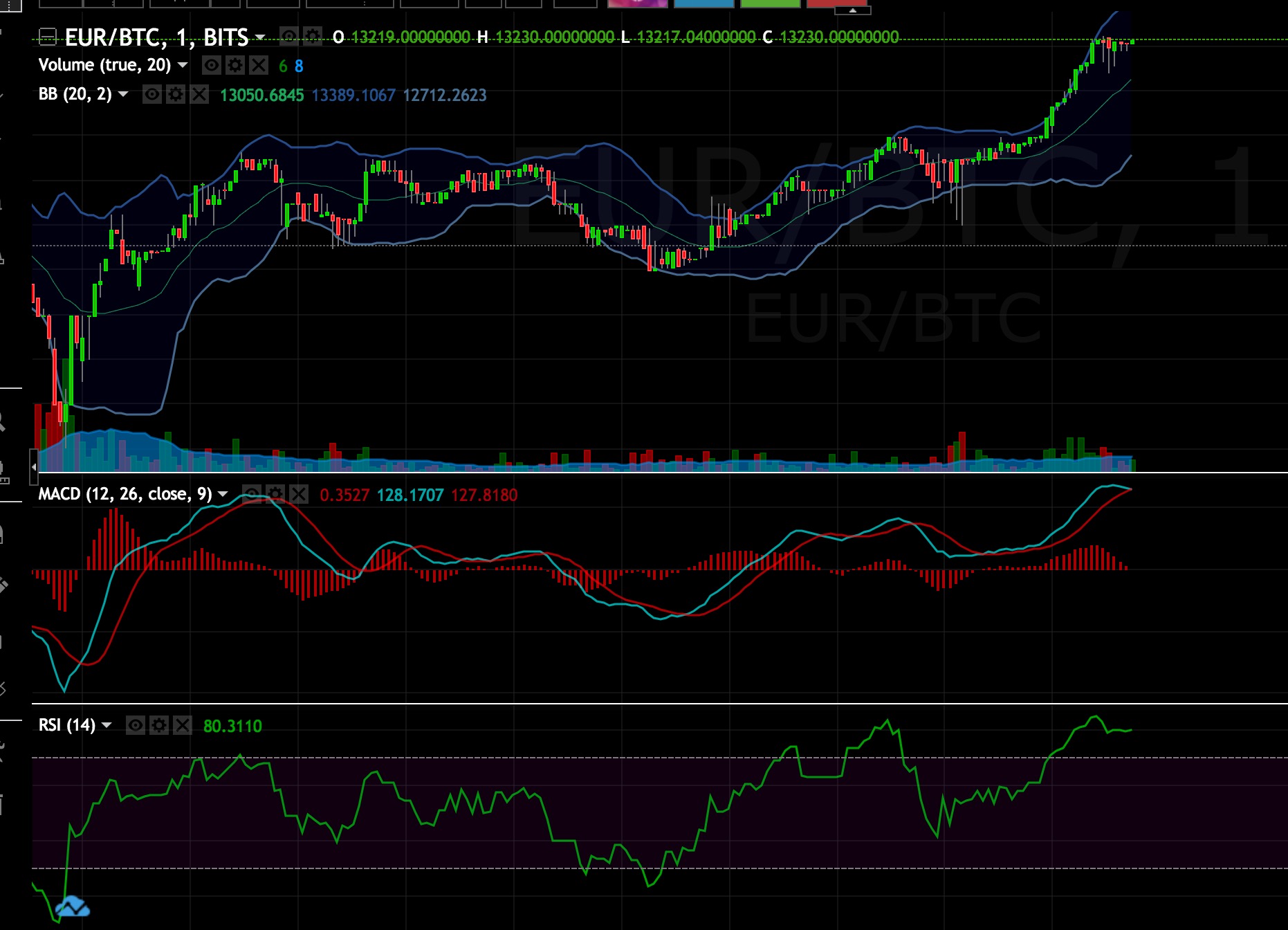
Task: Click the close price value after C
Action: click(840, 37)
